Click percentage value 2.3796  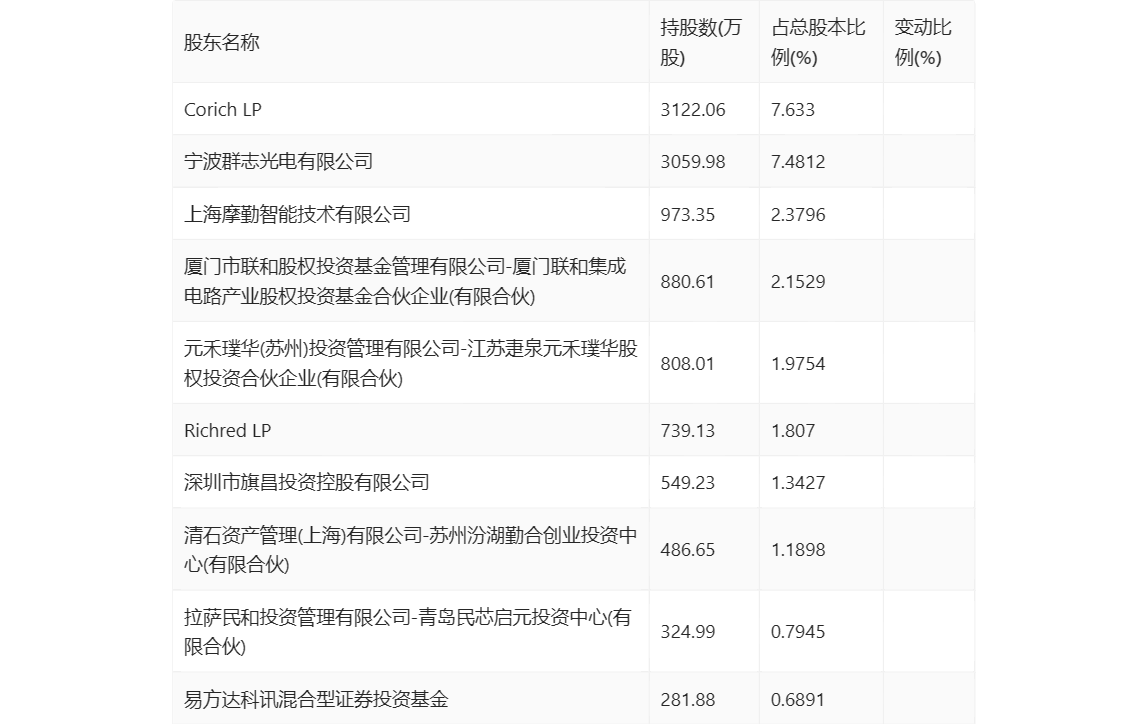tap(798, 215)
